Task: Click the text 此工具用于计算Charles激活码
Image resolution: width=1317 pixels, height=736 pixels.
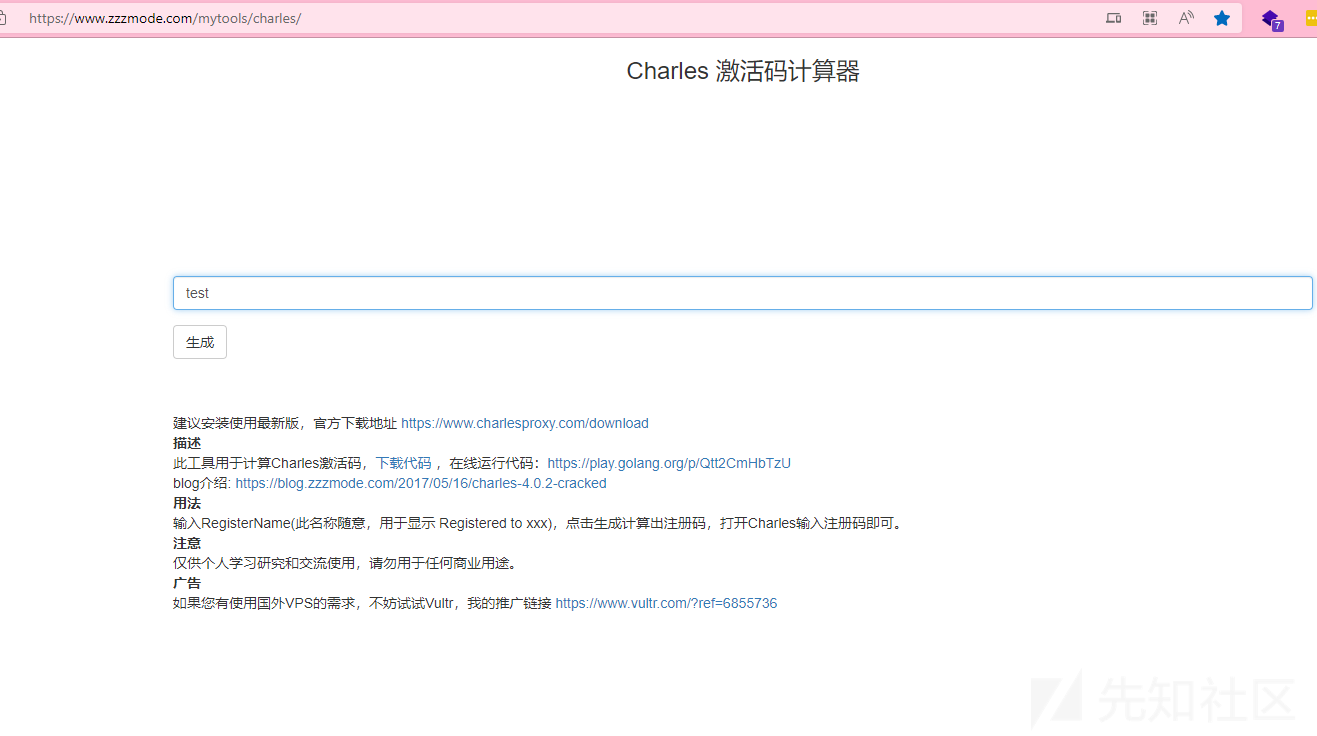Action: (267, 463)
